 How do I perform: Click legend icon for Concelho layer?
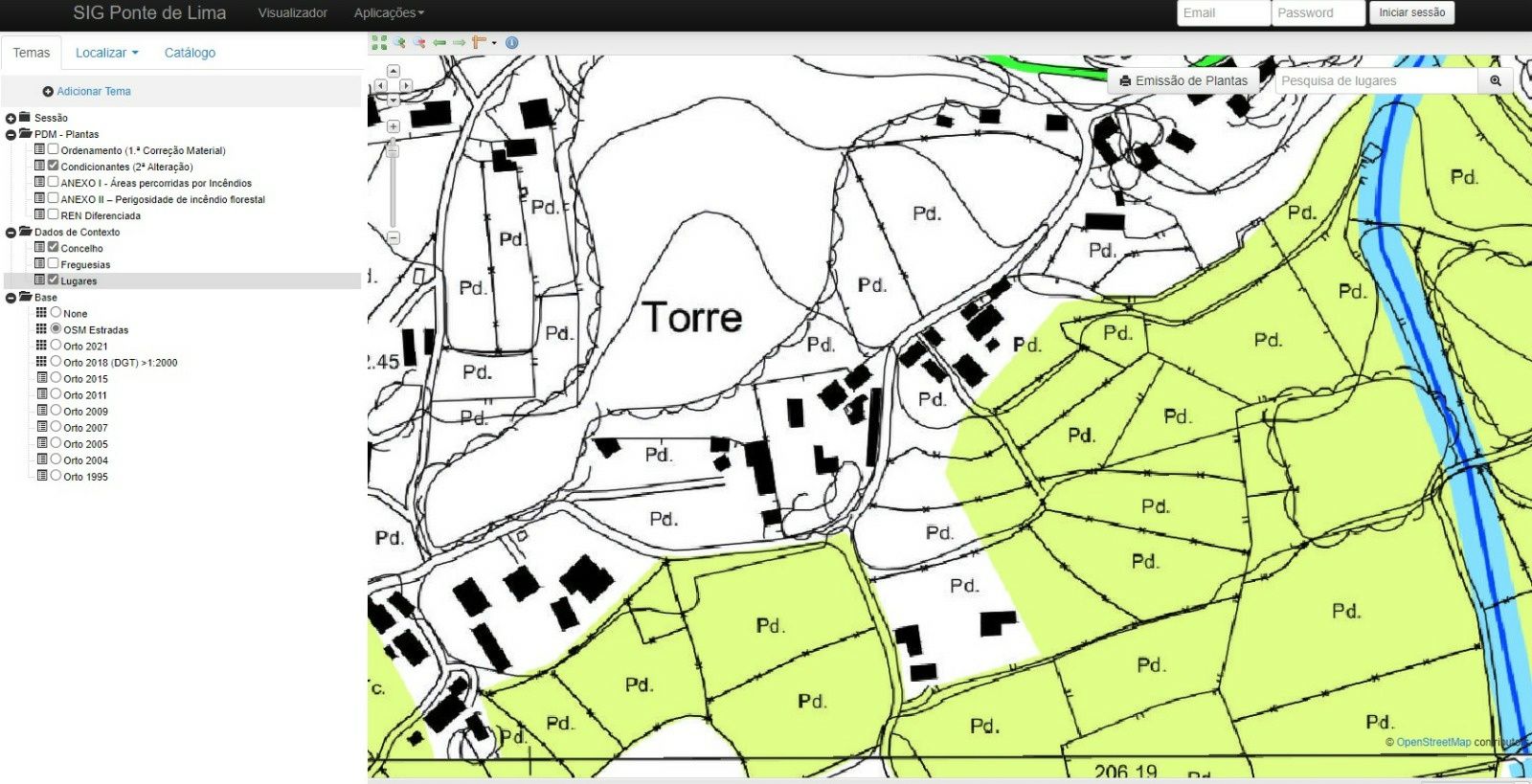click(39, 247)
